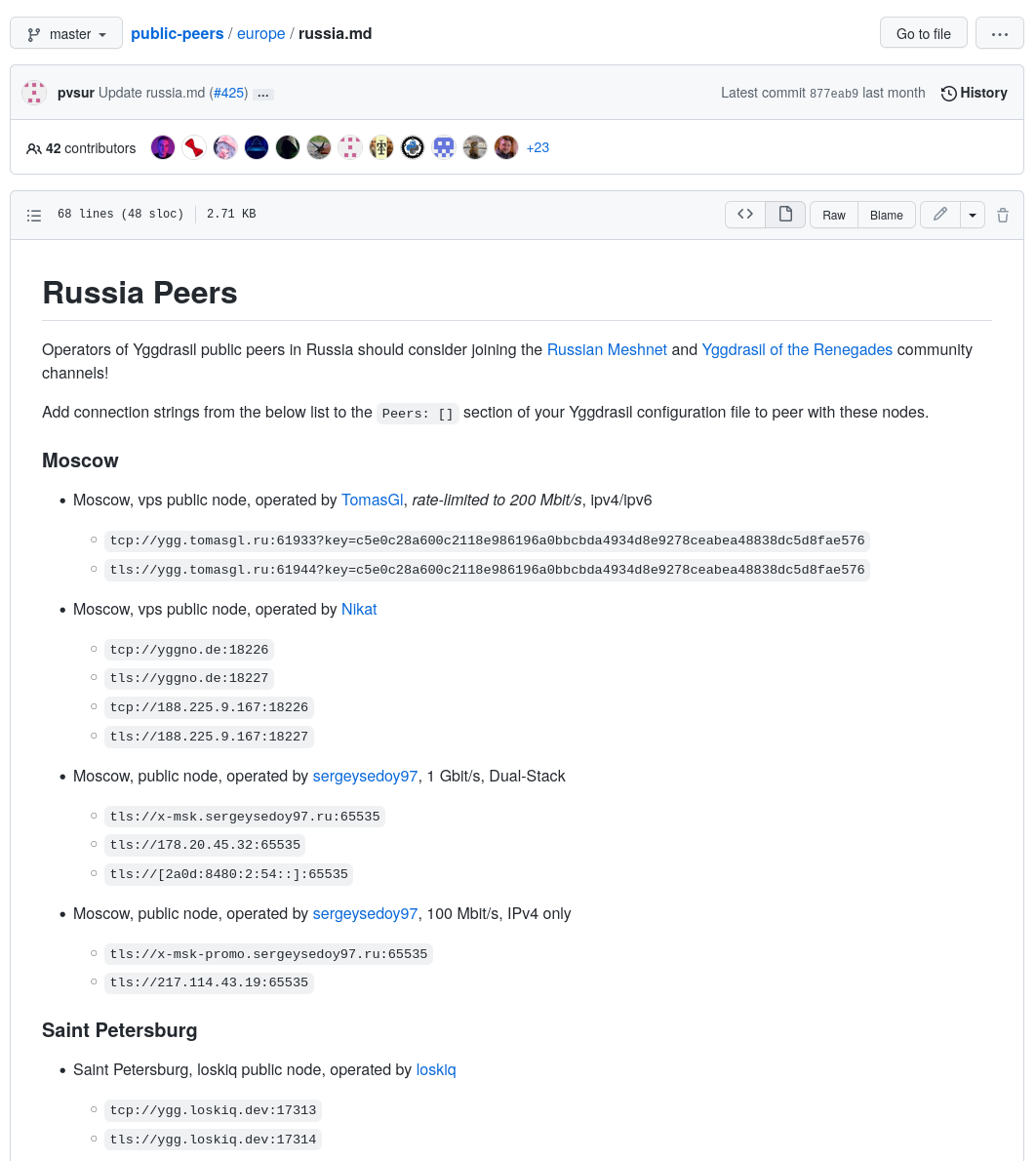The image size is (1036, 1161).
Task: Toggle the display rendered document view
Action: point(785,214)
